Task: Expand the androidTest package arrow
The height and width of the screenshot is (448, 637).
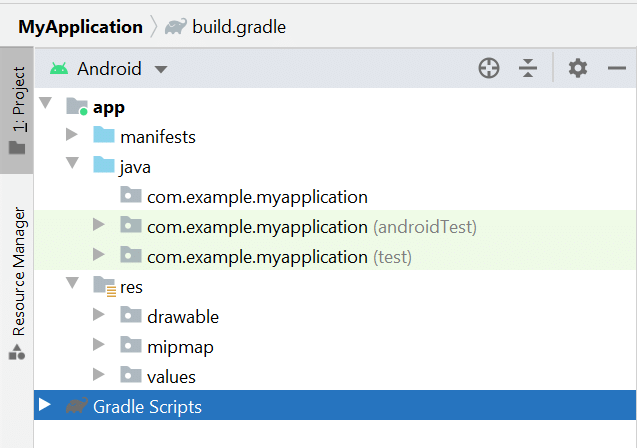Action: pos(98,224)
